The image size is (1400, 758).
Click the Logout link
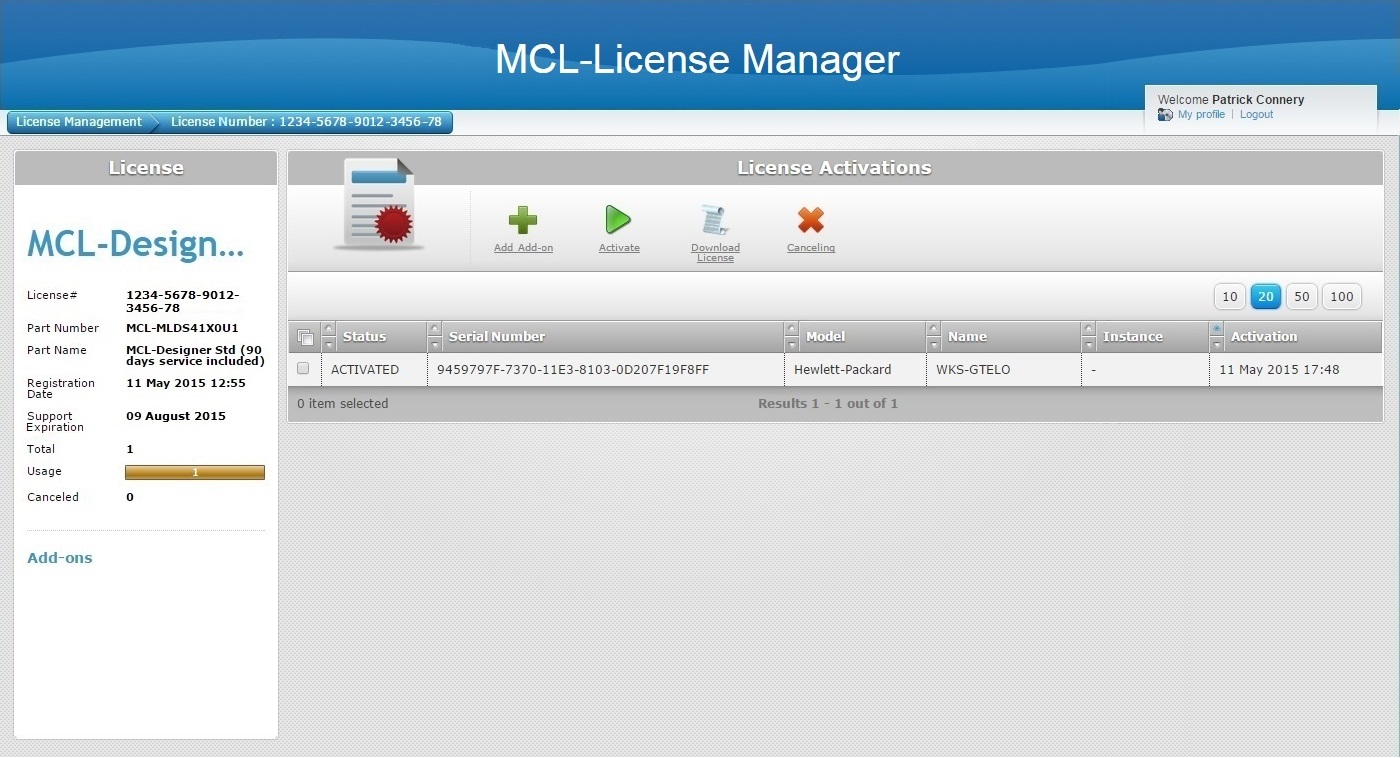[1257, 115]
